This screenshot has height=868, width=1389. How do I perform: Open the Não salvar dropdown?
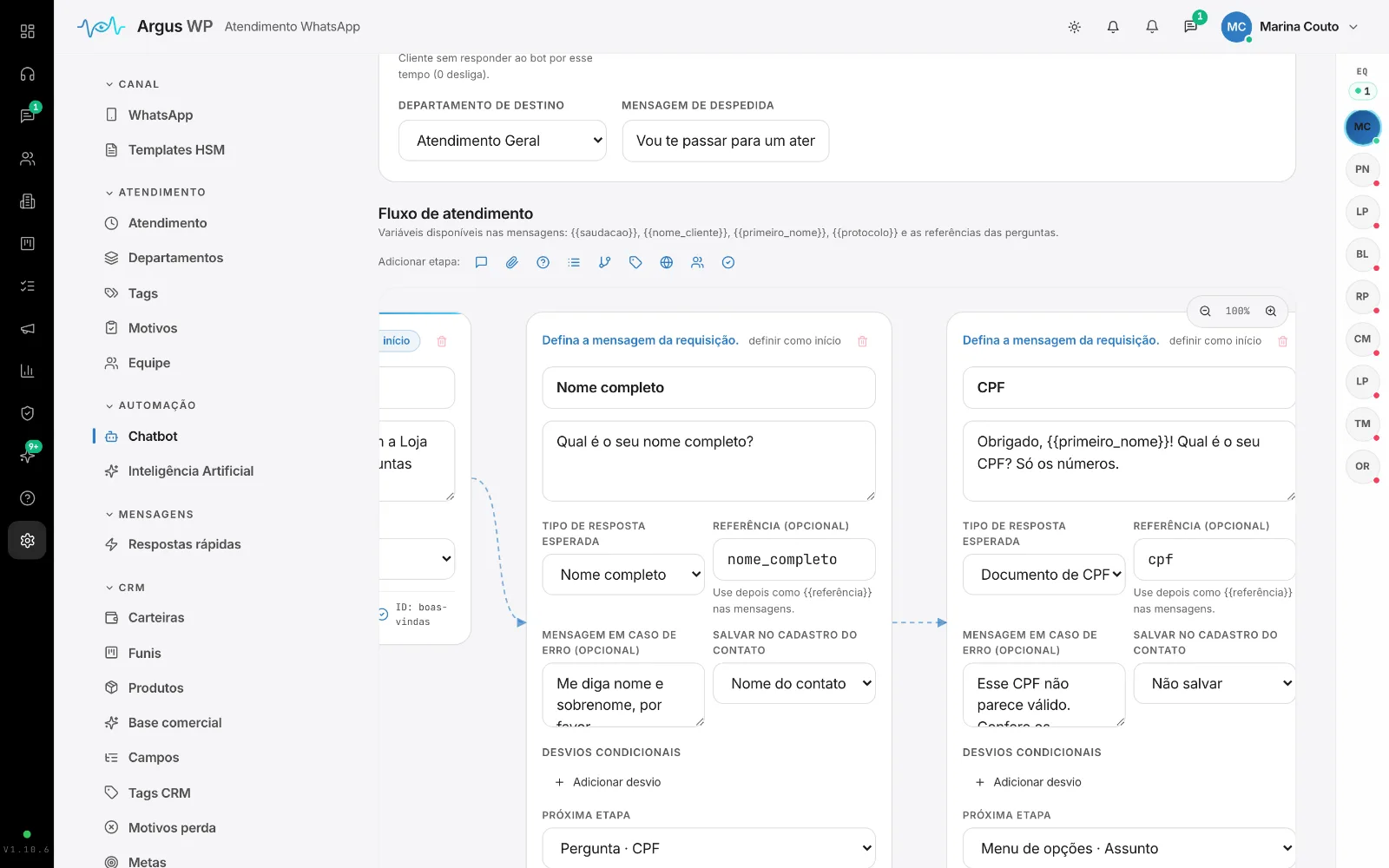1215,684
